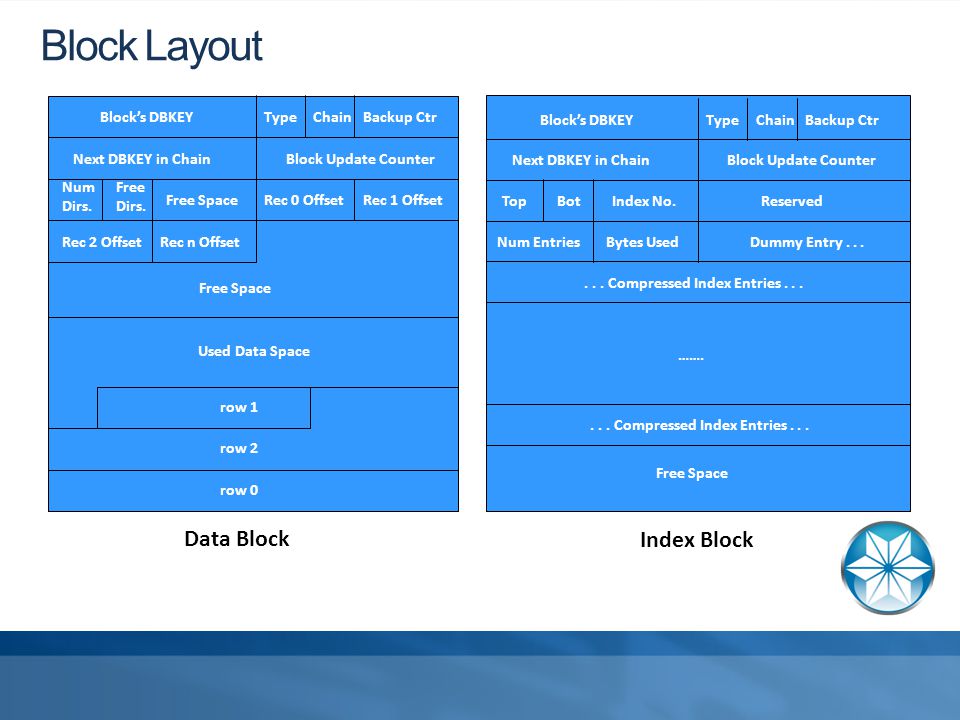
Task: Click "Next DBKEY in Chain" in Data Block
Action: (x=152, y=159)
